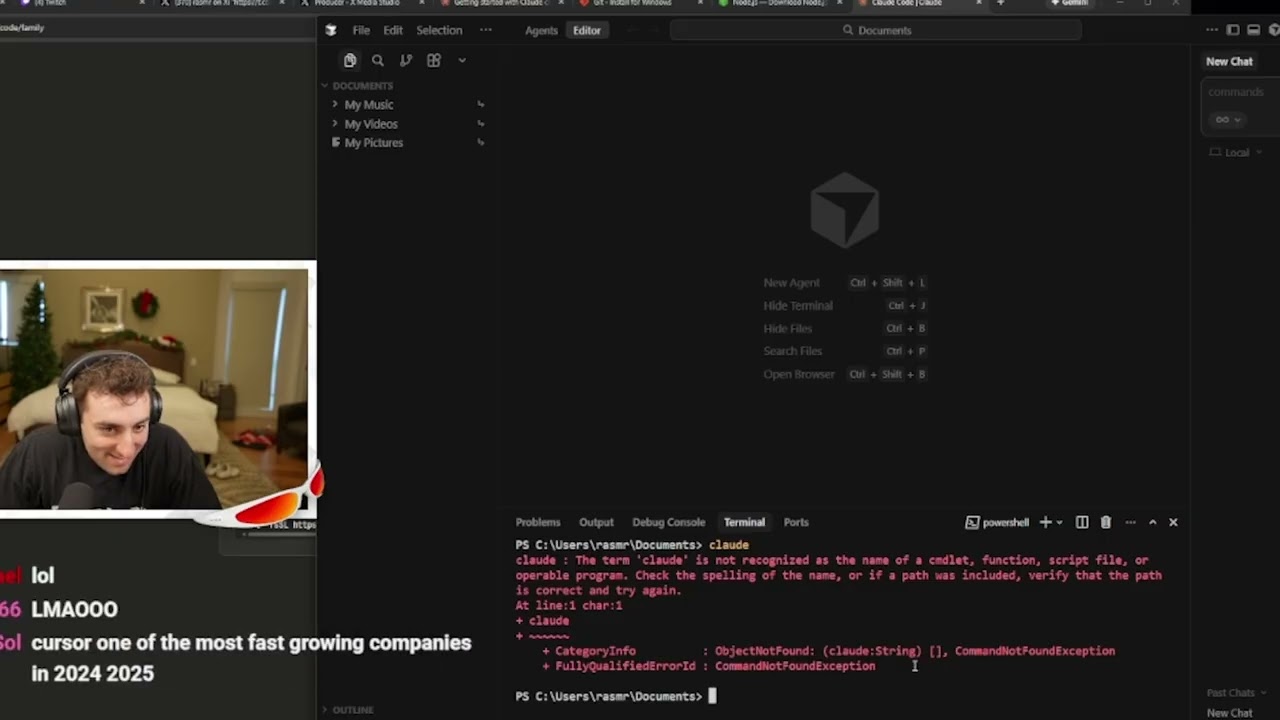Click the Cursor app logo icon
Viewport: 1280px width, 720px height.
[331, 30]
